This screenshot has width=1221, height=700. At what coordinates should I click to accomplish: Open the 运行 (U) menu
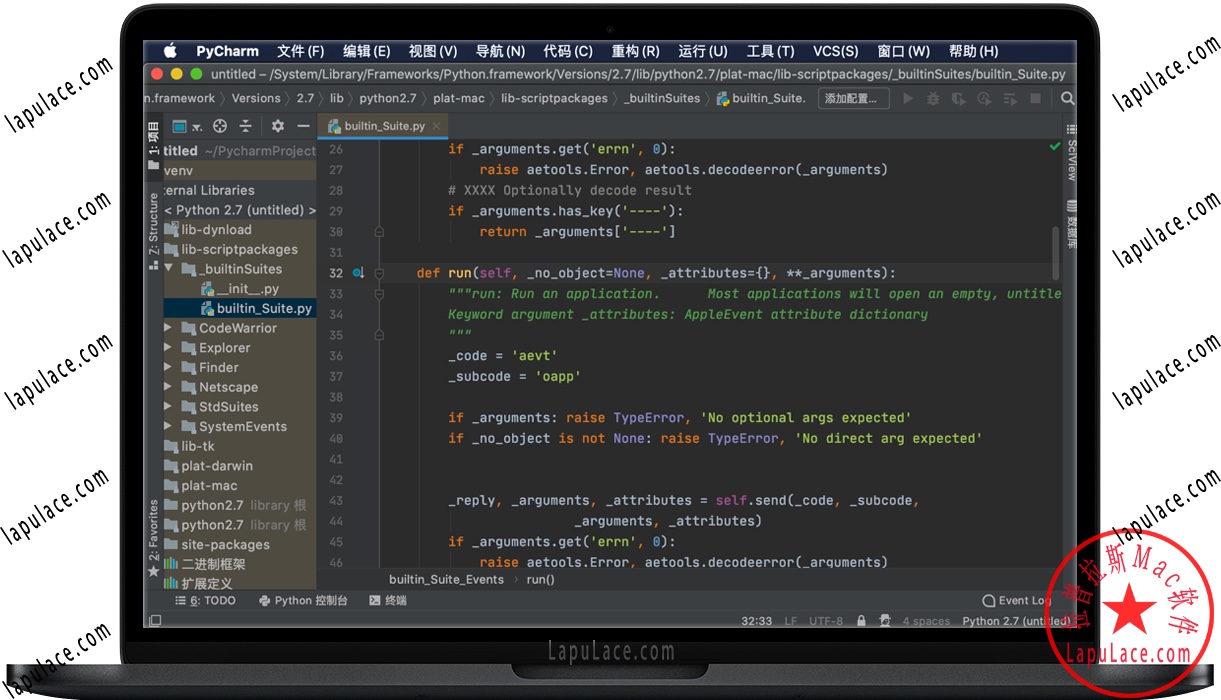702,51
